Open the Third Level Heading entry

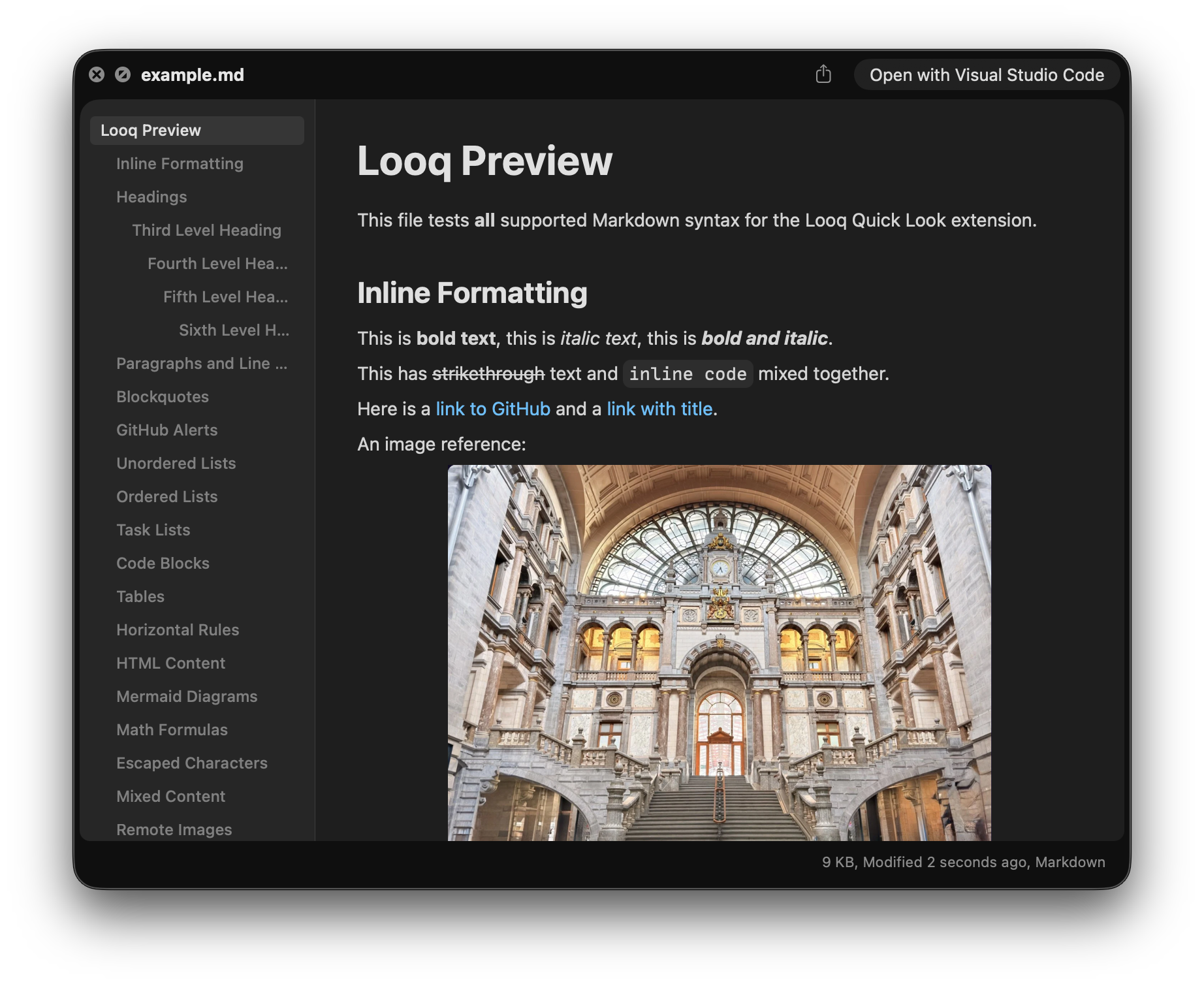pos(206,230)
